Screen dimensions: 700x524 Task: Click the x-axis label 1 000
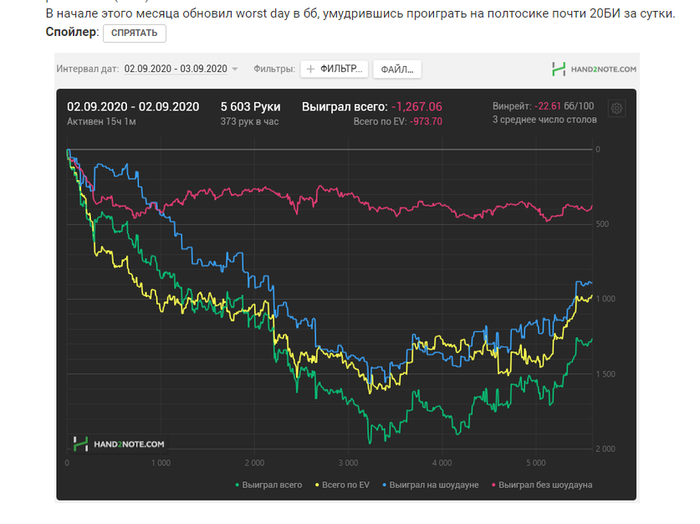pos(161,463)
